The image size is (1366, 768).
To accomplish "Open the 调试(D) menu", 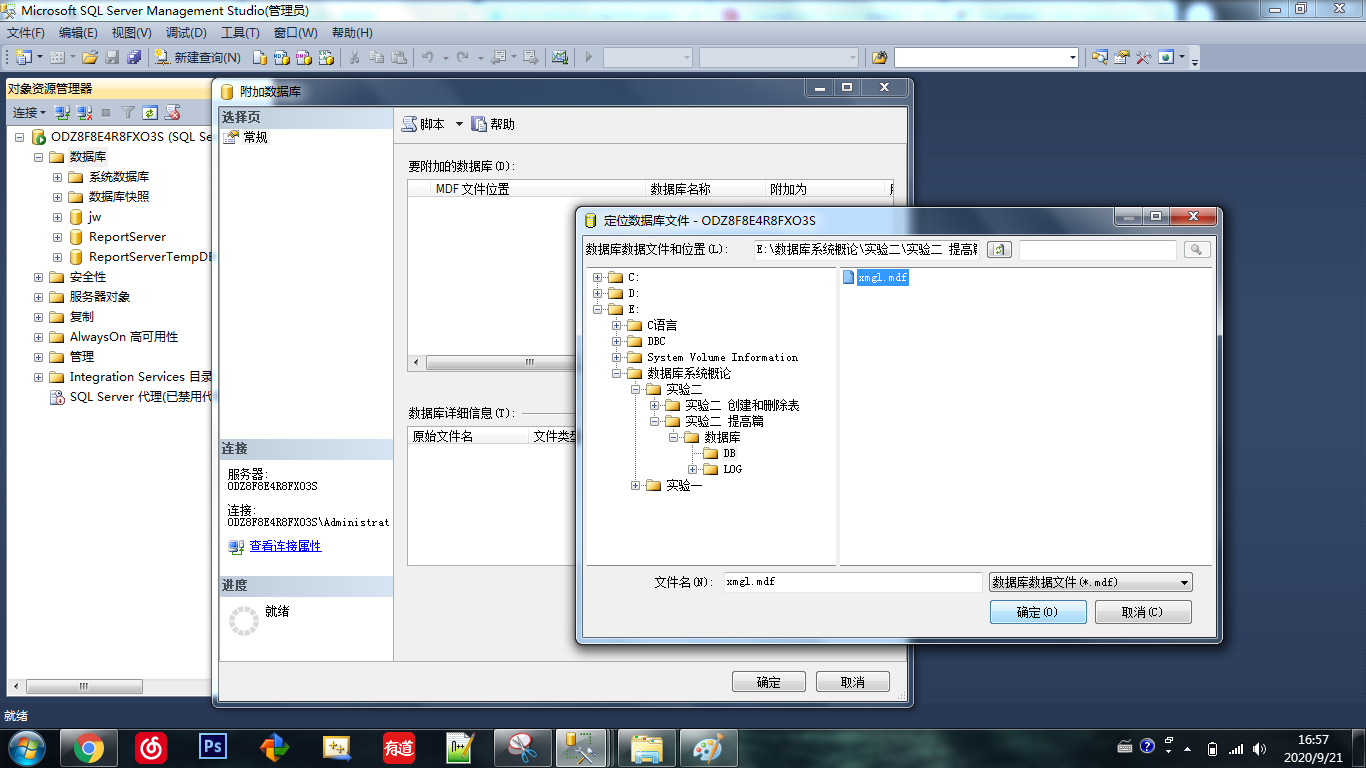I will point(186,33).
